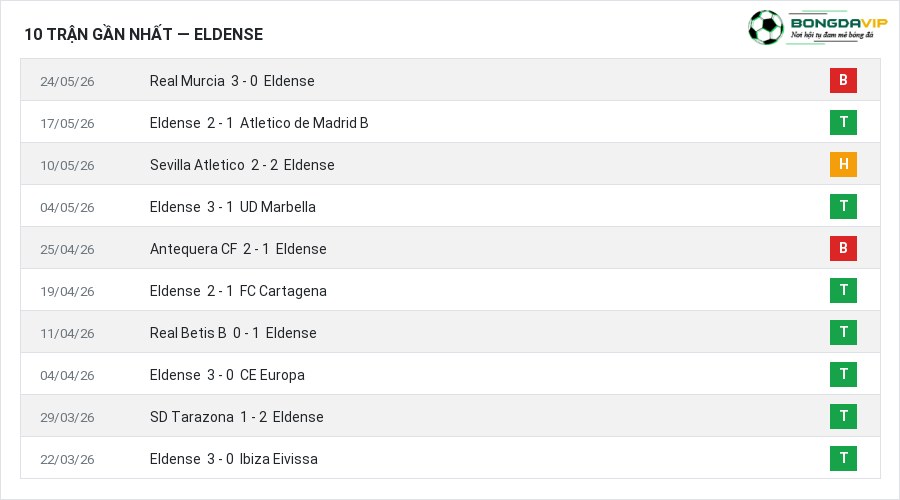Select the Antequera CF 2 - 1 Eldense result
Screen dimensions: 900x500
(x=238, y=249)
